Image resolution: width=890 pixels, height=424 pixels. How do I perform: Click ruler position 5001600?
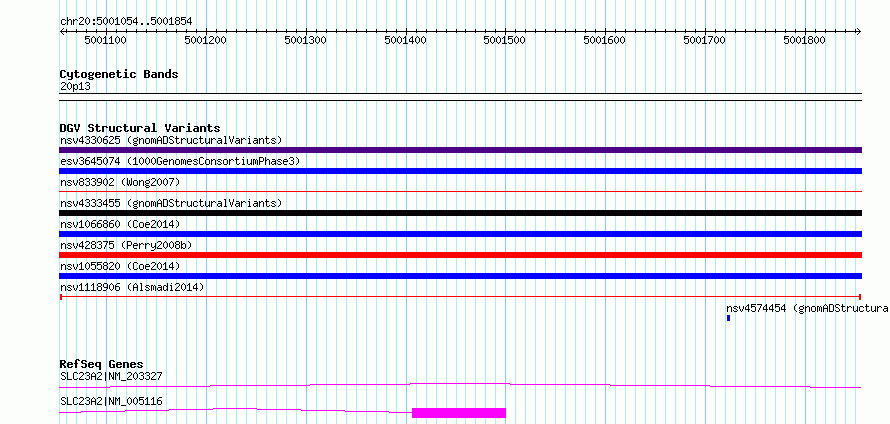pos(605,40)
